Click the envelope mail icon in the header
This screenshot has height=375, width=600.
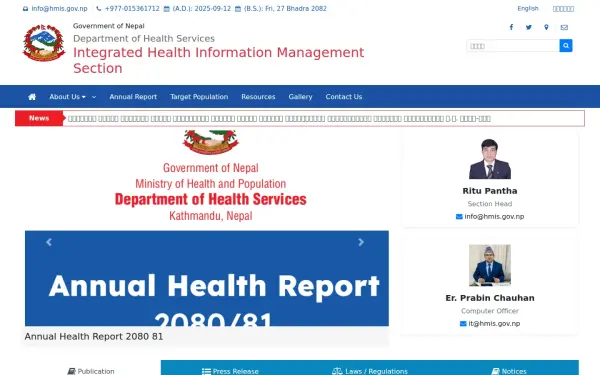pos(564,27)
